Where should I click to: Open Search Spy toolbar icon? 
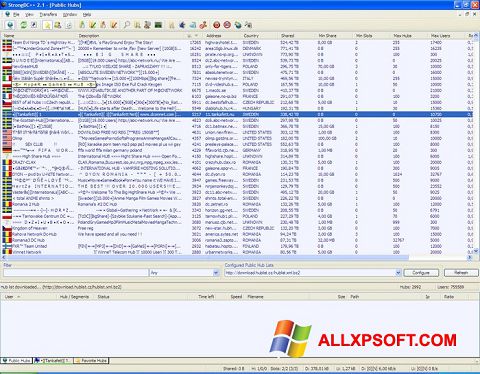coord(148,25)
